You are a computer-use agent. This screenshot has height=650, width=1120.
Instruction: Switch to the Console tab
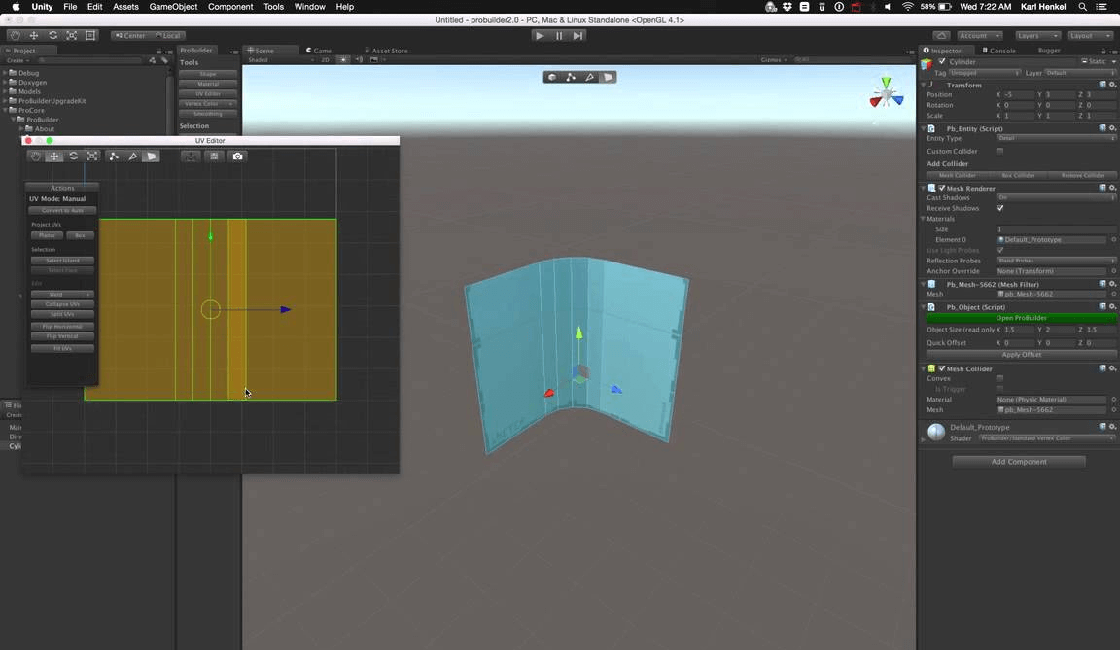999,50
